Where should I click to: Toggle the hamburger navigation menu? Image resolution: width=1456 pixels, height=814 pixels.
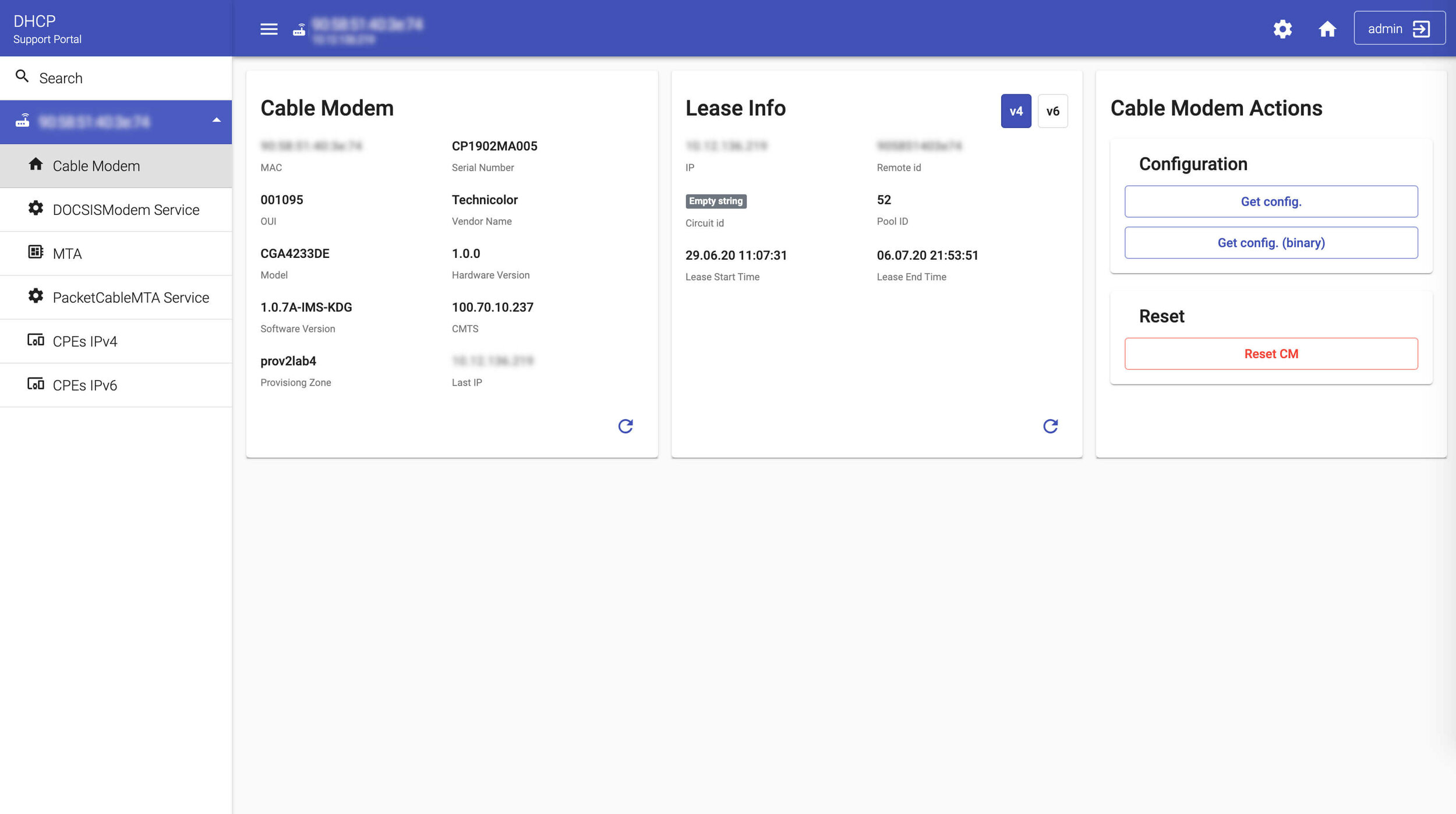click(x=268, y=29)
